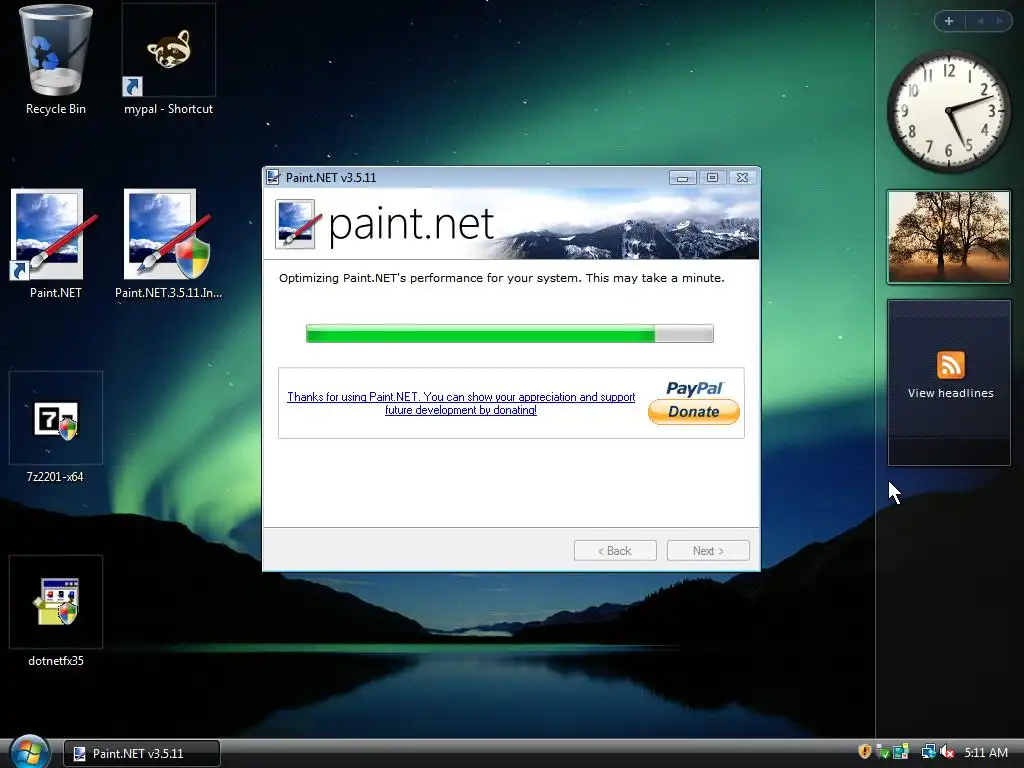Open the donation appreciation link
1024x768 pixels.
(x=461, y=403)
